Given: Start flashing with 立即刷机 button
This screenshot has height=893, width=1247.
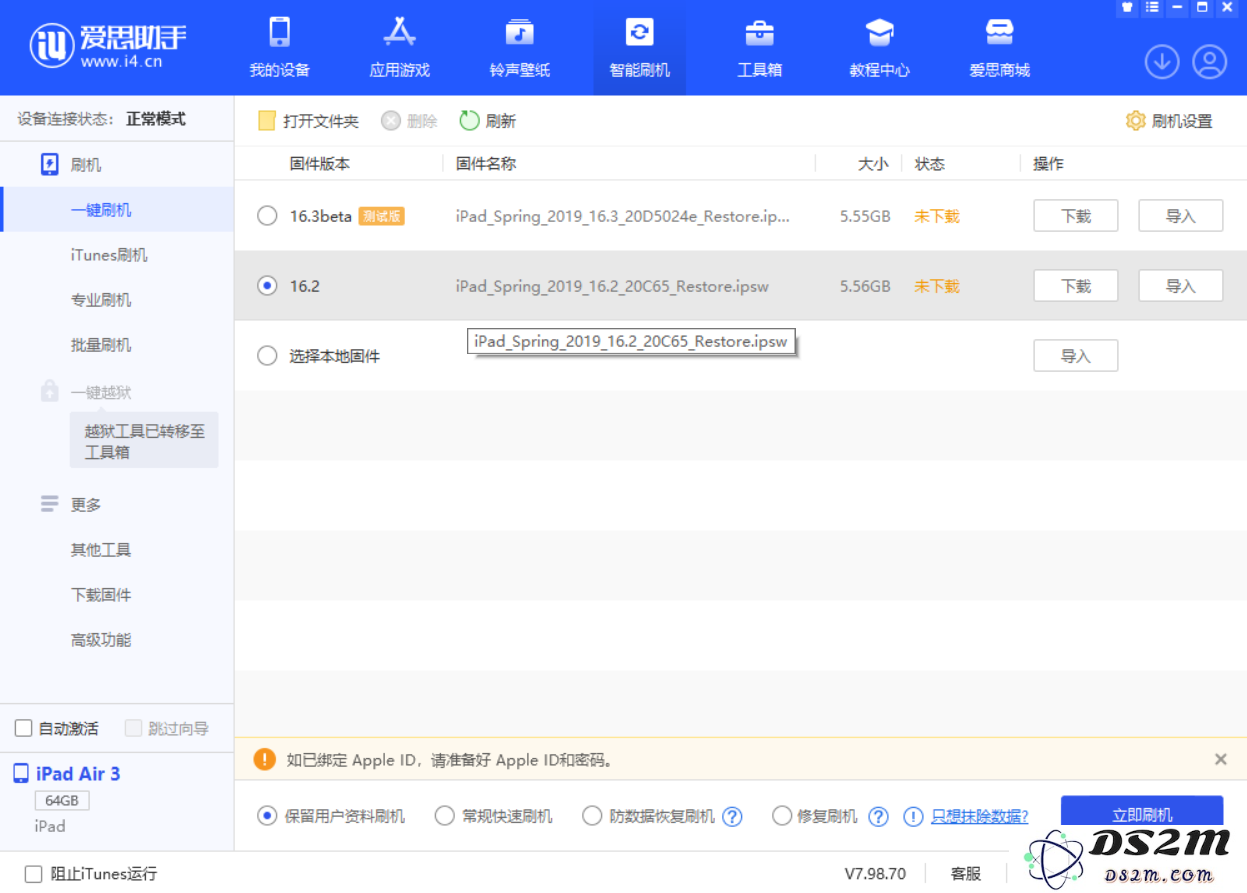Looking at the screenshot, I should pyautogui.click(x=1142, y=812).
